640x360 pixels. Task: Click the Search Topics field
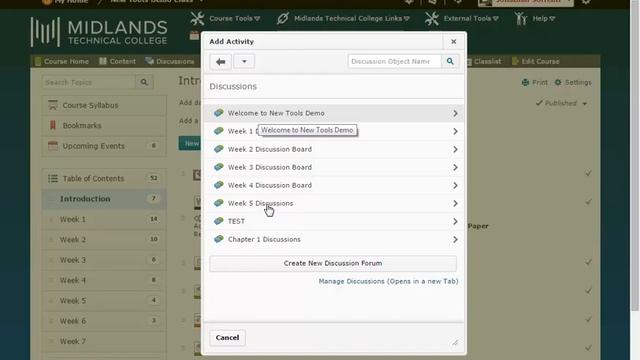(89, 82)
